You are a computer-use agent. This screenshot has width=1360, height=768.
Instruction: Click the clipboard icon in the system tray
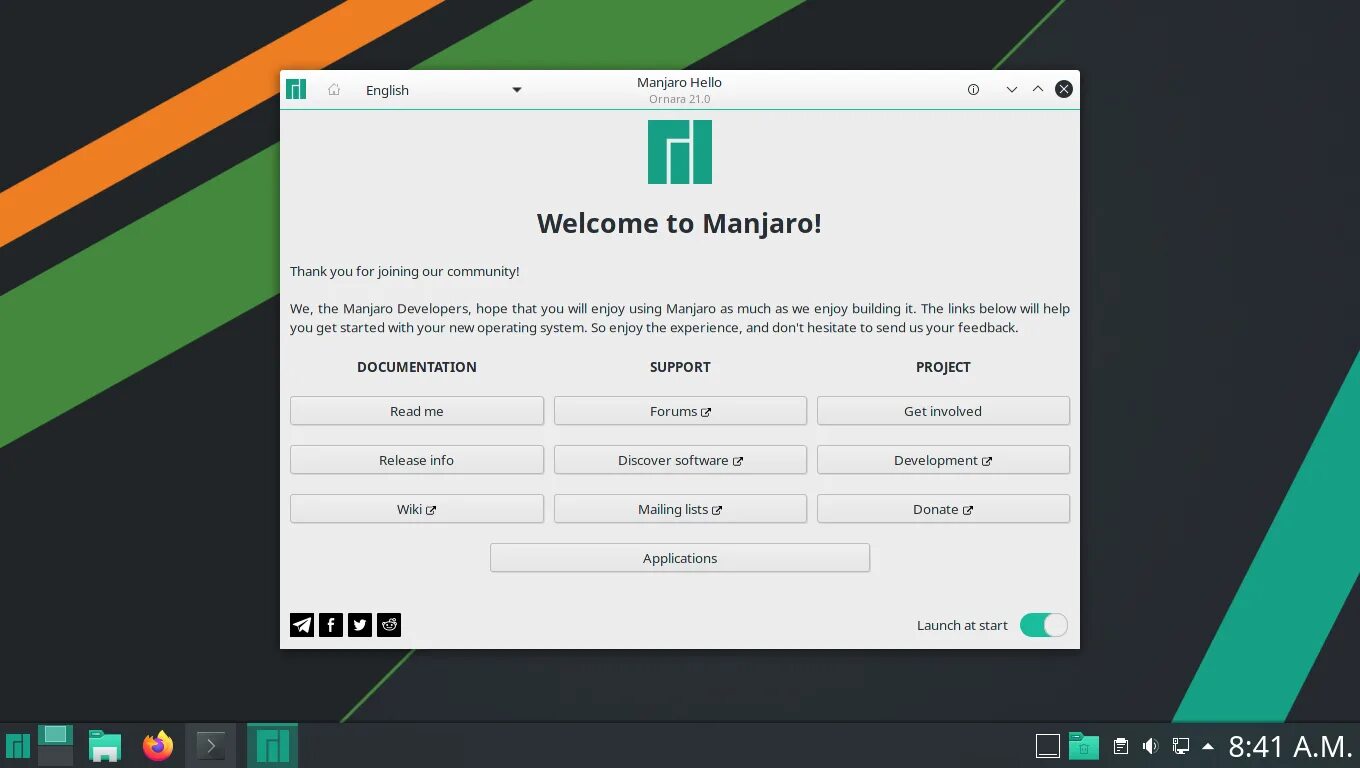[x=1120, y=745]
